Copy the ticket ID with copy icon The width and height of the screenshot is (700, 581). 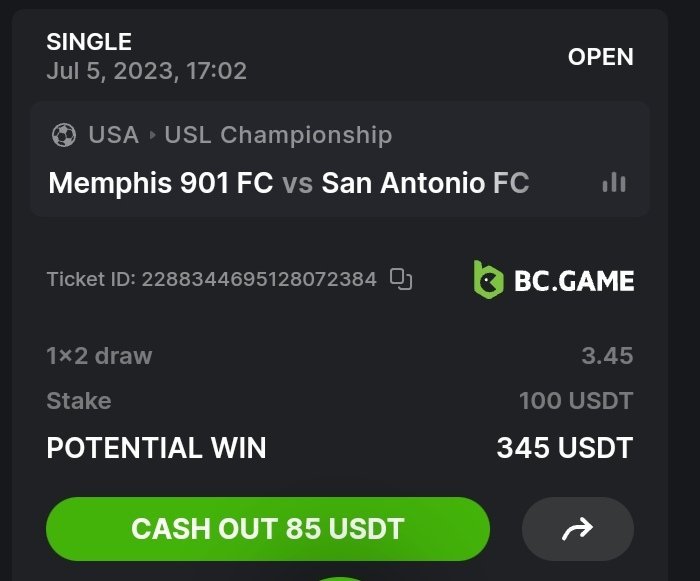[x=401, y=279]
